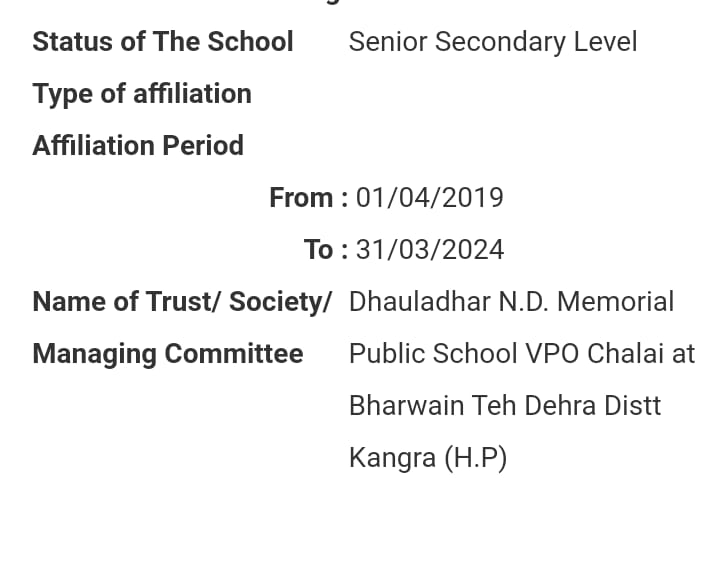Click the "Name of Trust/ Society/" label

(182, 302)
